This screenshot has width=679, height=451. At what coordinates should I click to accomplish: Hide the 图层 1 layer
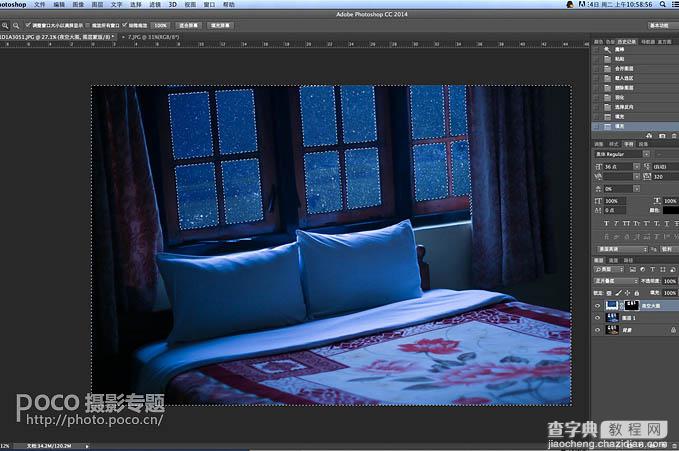coord(598,318)
